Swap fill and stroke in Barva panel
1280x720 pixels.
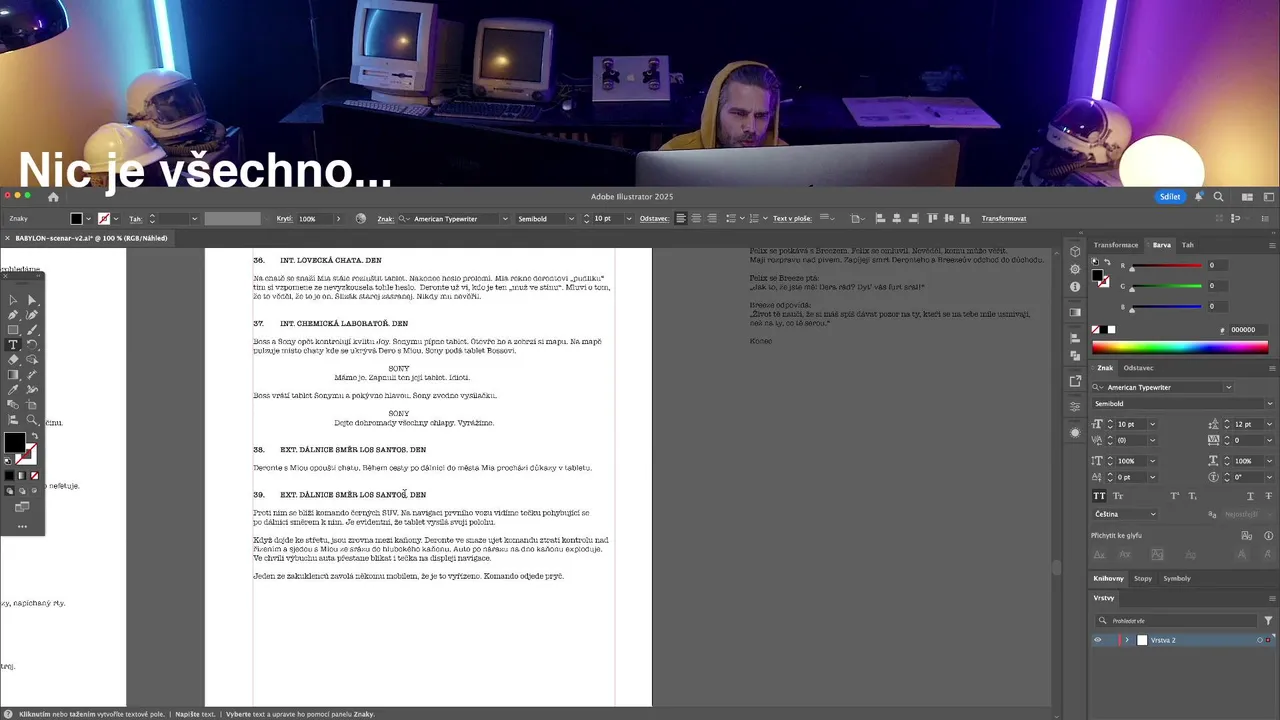[x=1107, y=262]
